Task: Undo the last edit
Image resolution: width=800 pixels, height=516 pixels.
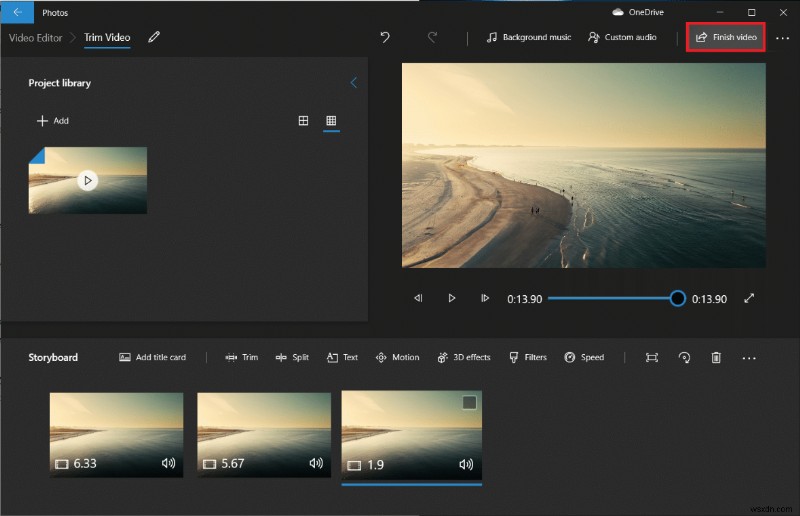Action: [385, 37]
